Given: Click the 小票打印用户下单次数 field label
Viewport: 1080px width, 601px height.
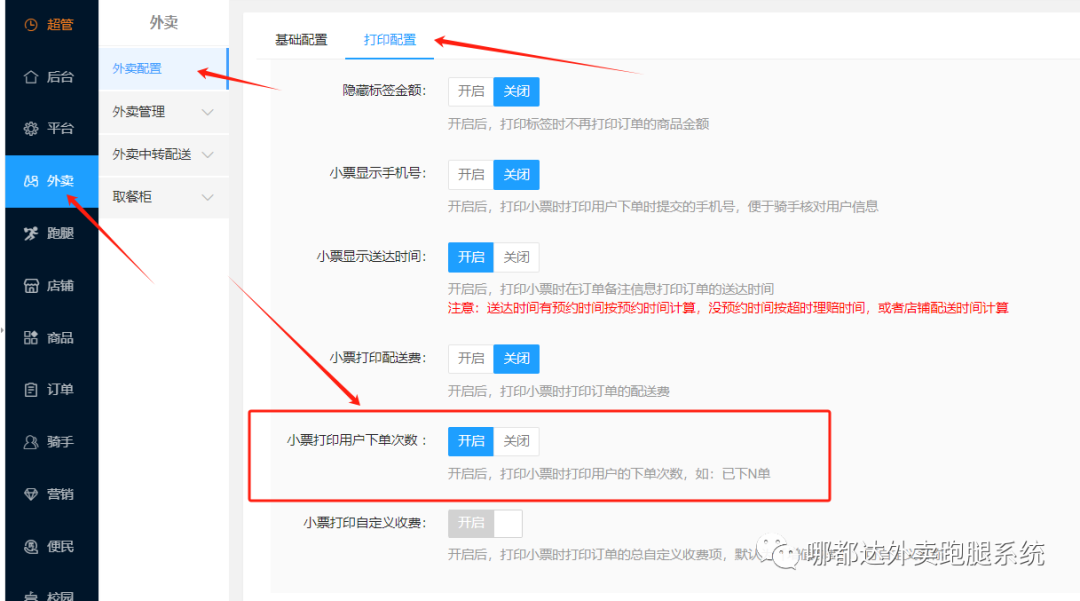Looking at the screenshot, I should coord(357,441).
